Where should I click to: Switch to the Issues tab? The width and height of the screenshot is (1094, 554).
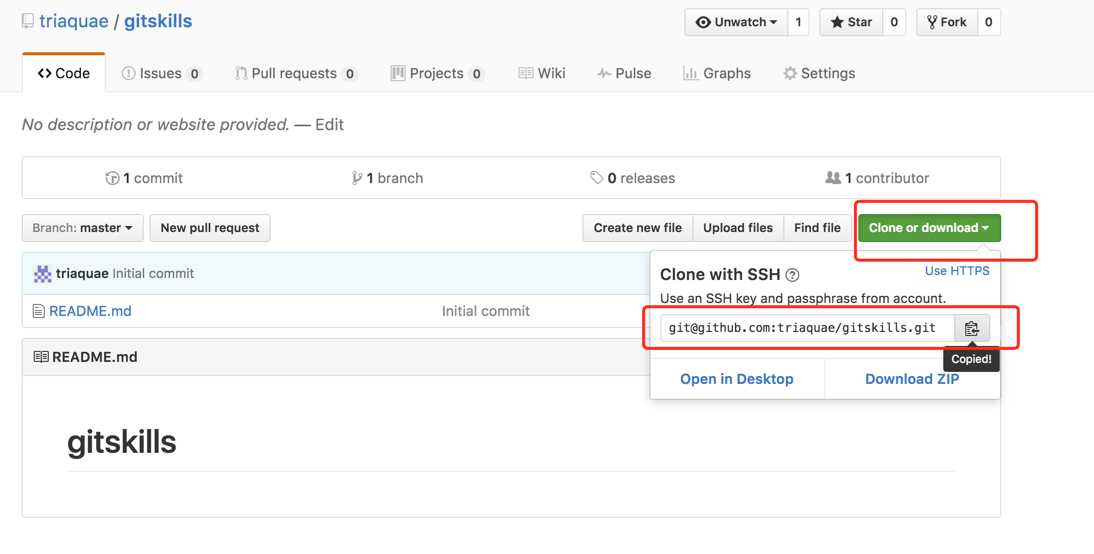[x=161, y=73]
